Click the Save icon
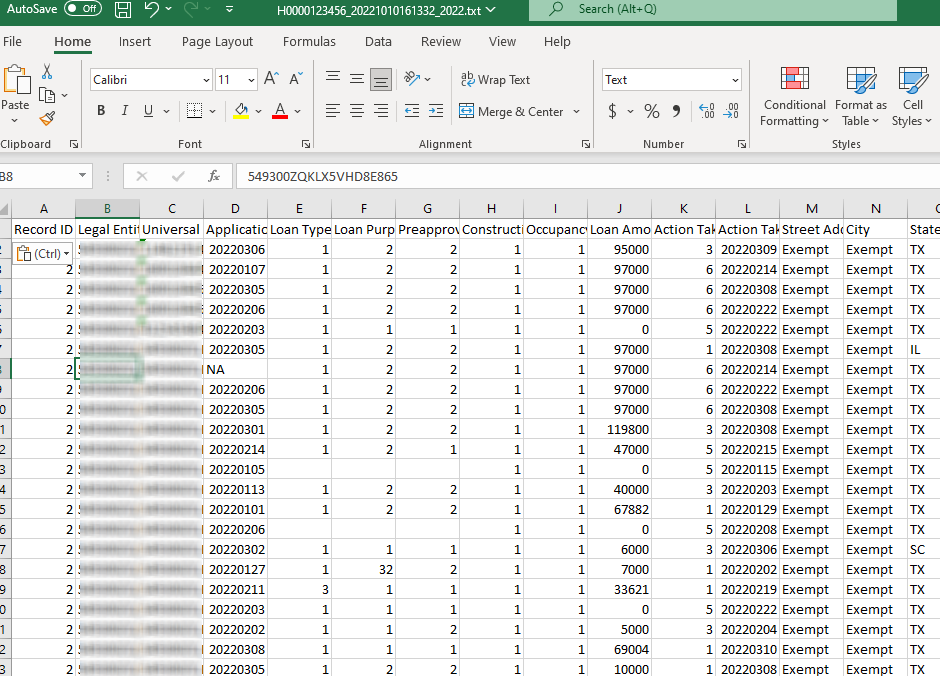The height and width of the screenshot is (676, 940). (122, 9)
